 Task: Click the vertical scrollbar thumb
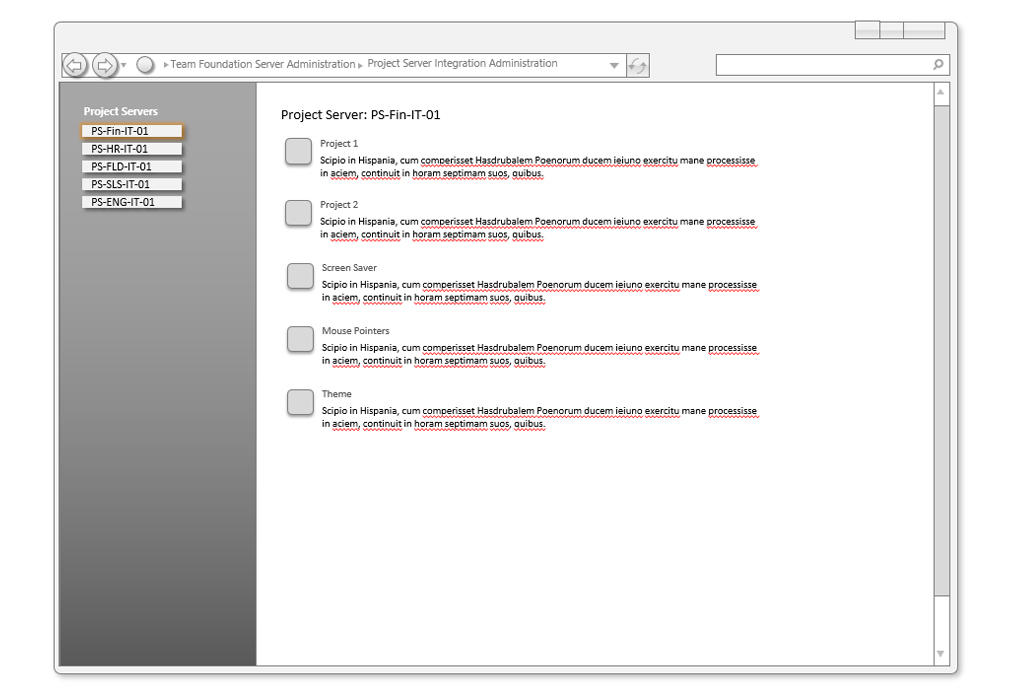(x=941, y=350)
